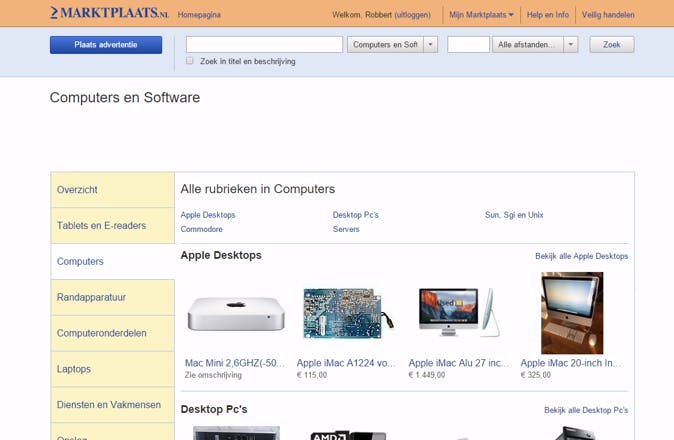The height and width of the screenshot is (440, 674).
Task: Open the Desktop Pc's rubriek link
Action: (355, 215)
